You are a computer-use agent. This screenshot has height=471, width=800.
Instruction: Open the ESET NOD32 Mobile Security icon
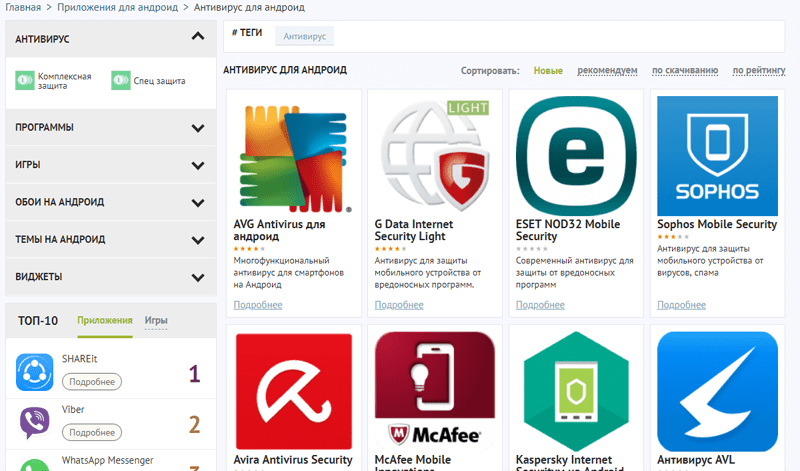(576, 156)
